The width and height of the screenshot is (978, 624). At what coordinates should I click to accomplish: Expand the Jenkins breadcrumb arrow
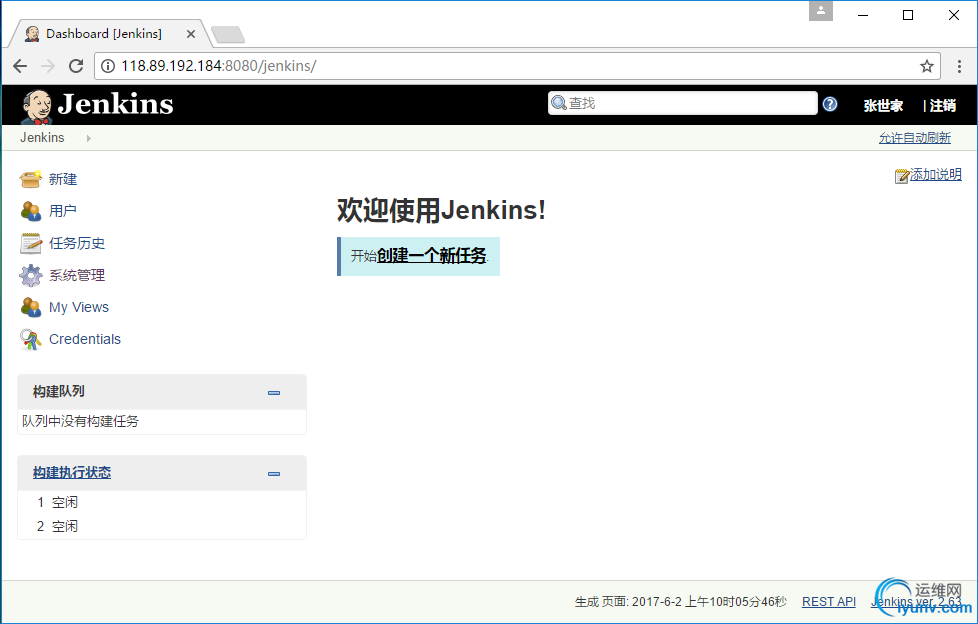pyautogui.click(x=87, y=138)
